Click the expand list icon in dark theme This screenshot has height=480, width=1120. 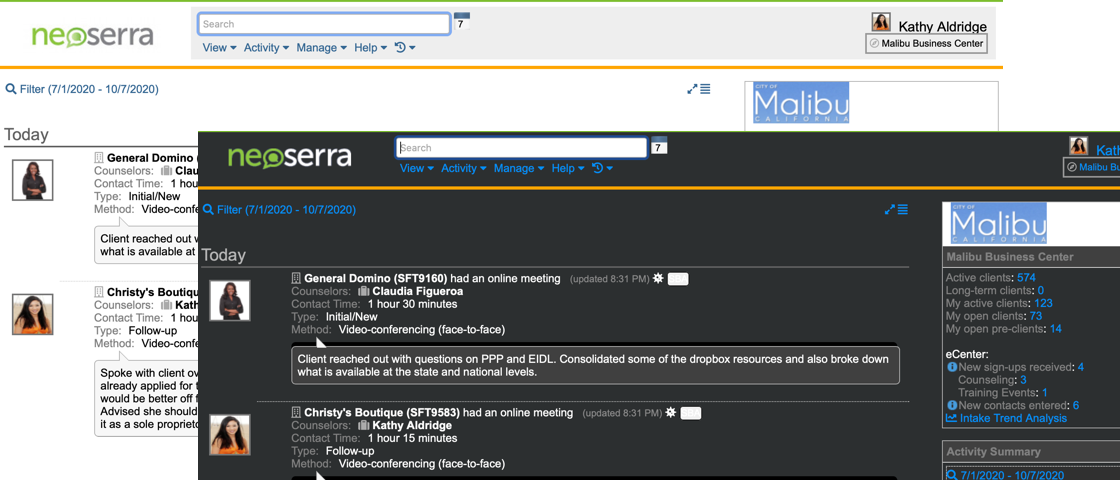click(896, 209)
